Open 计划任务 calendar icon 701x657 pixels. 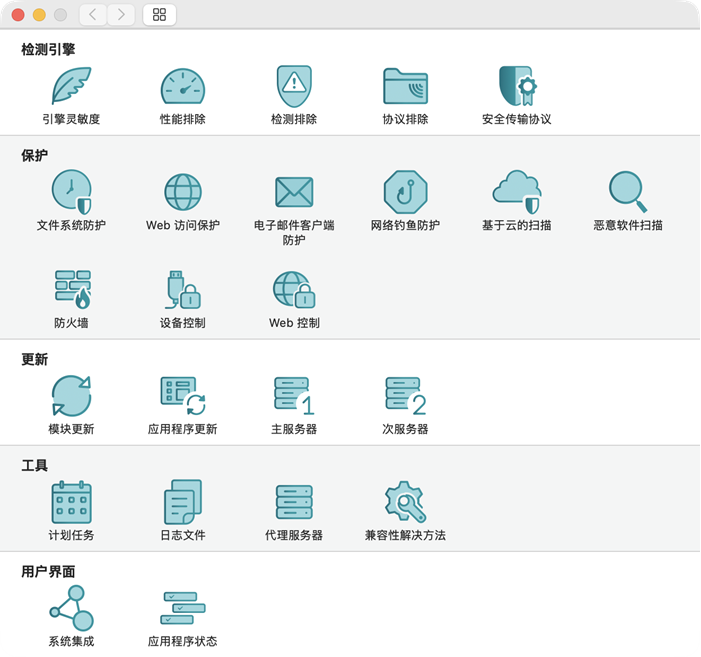tap(72, 502)
